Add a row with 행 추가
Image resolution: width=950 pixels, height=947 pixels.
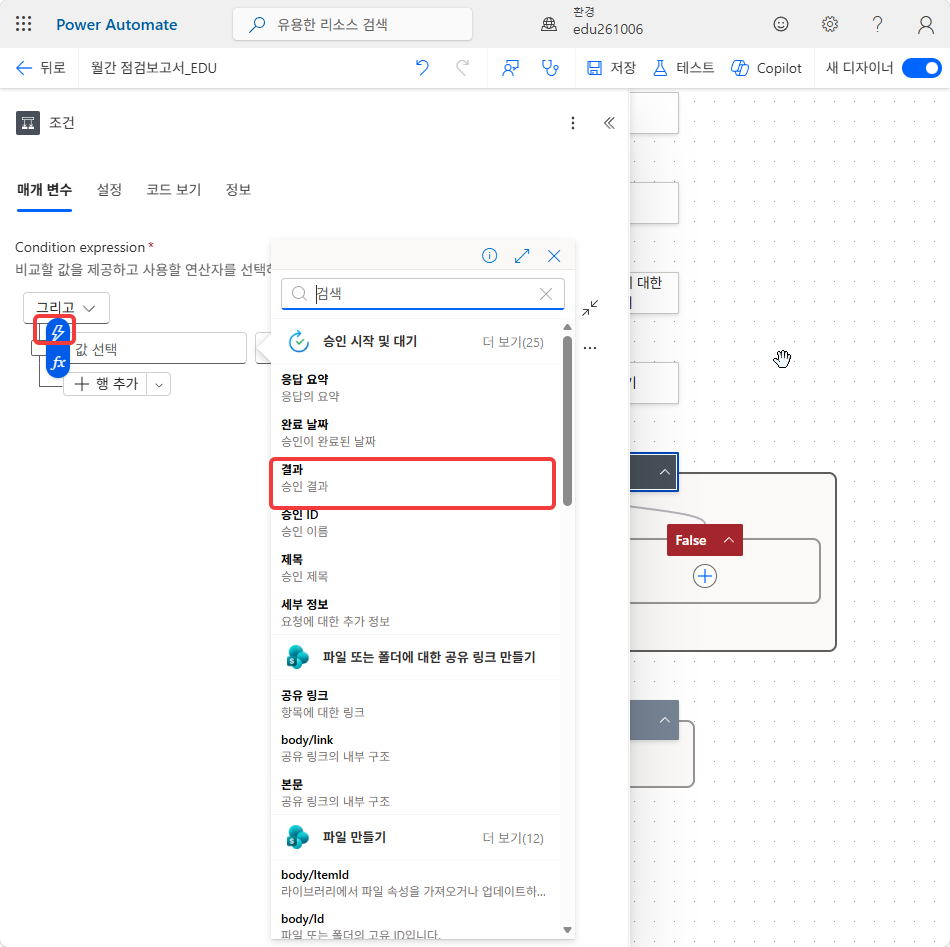[x=105, y=384]
